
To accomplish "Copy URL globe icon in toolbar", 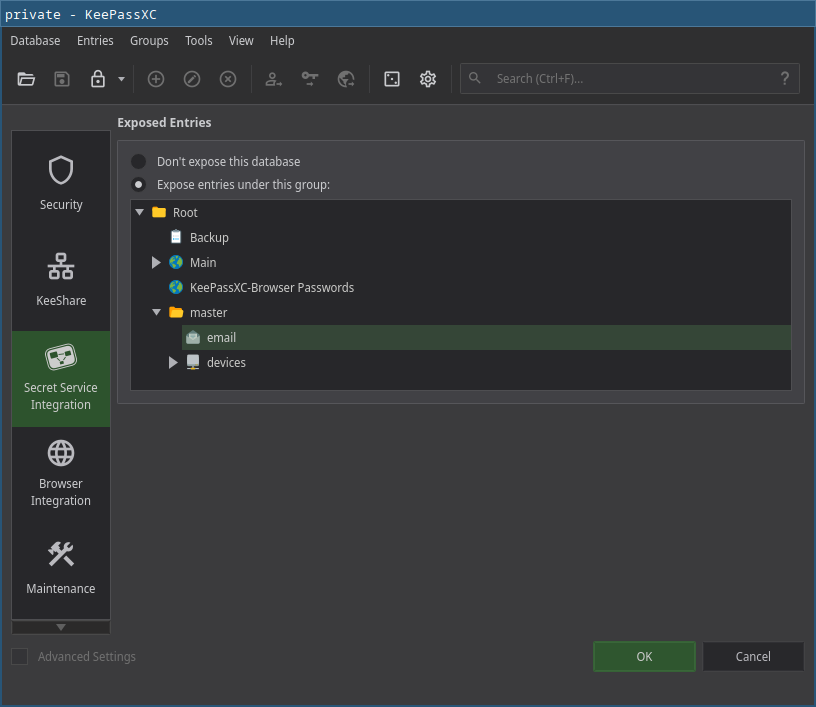I will click(346, 79).
